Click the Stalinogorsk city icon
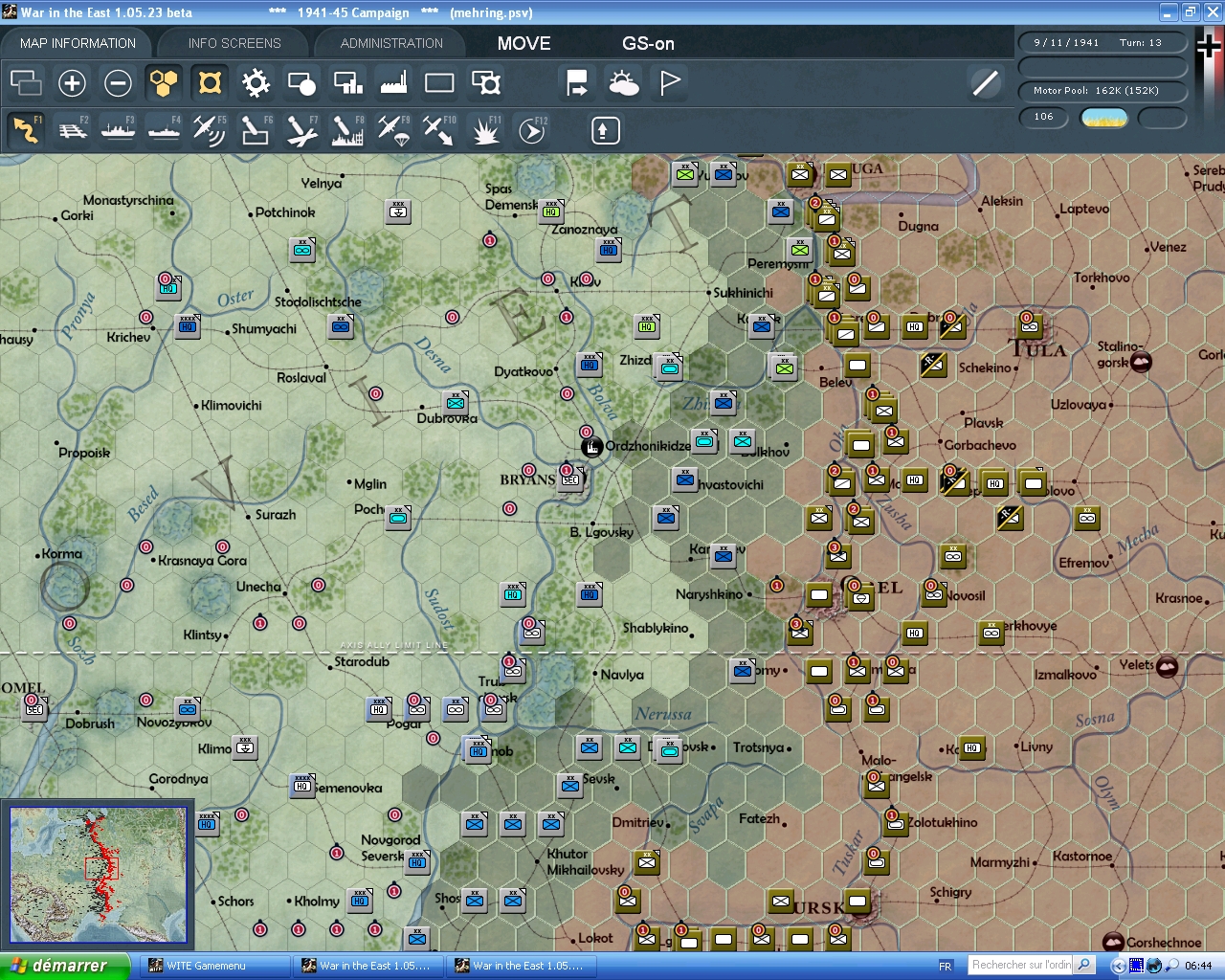Viewport: 1225px width, 980px height. [x=1141, y=361]
